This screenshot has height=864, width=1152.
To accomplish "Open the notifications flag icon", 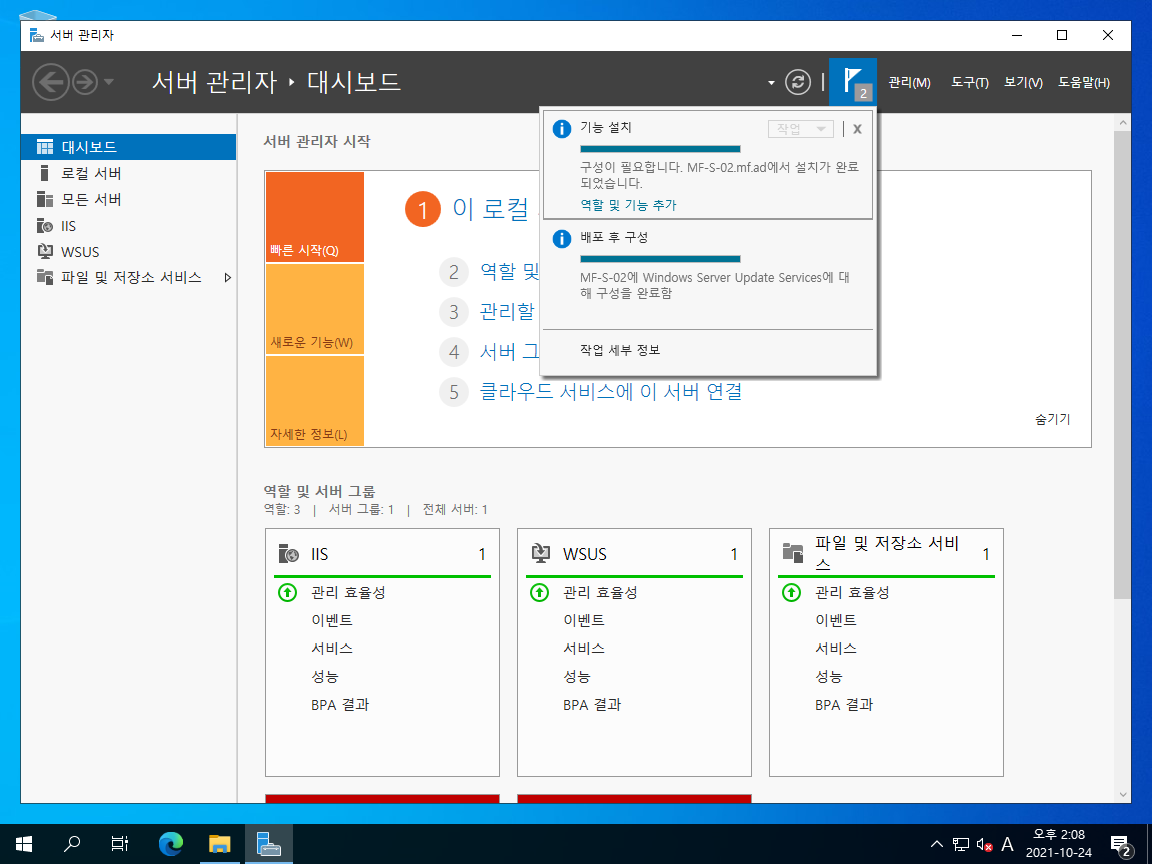I will click(x=852, y=82).
